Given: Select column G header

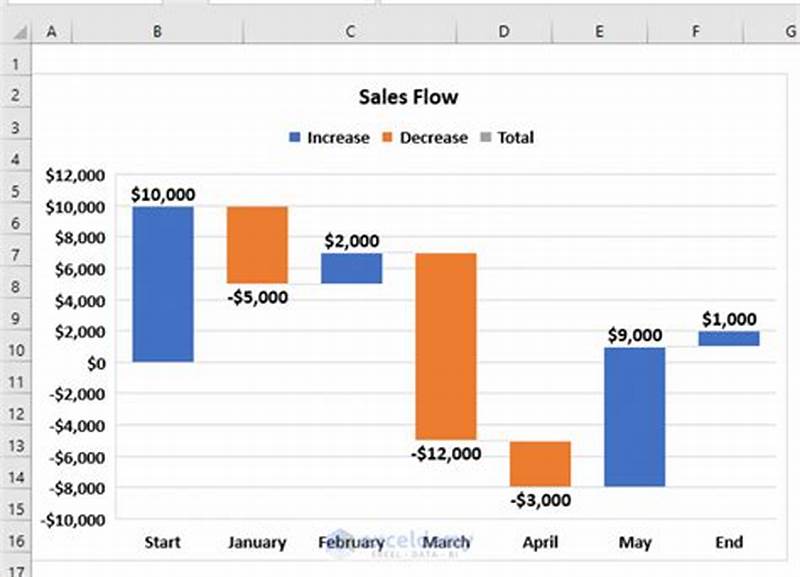Looking at the screenshot, I should 788,31.
